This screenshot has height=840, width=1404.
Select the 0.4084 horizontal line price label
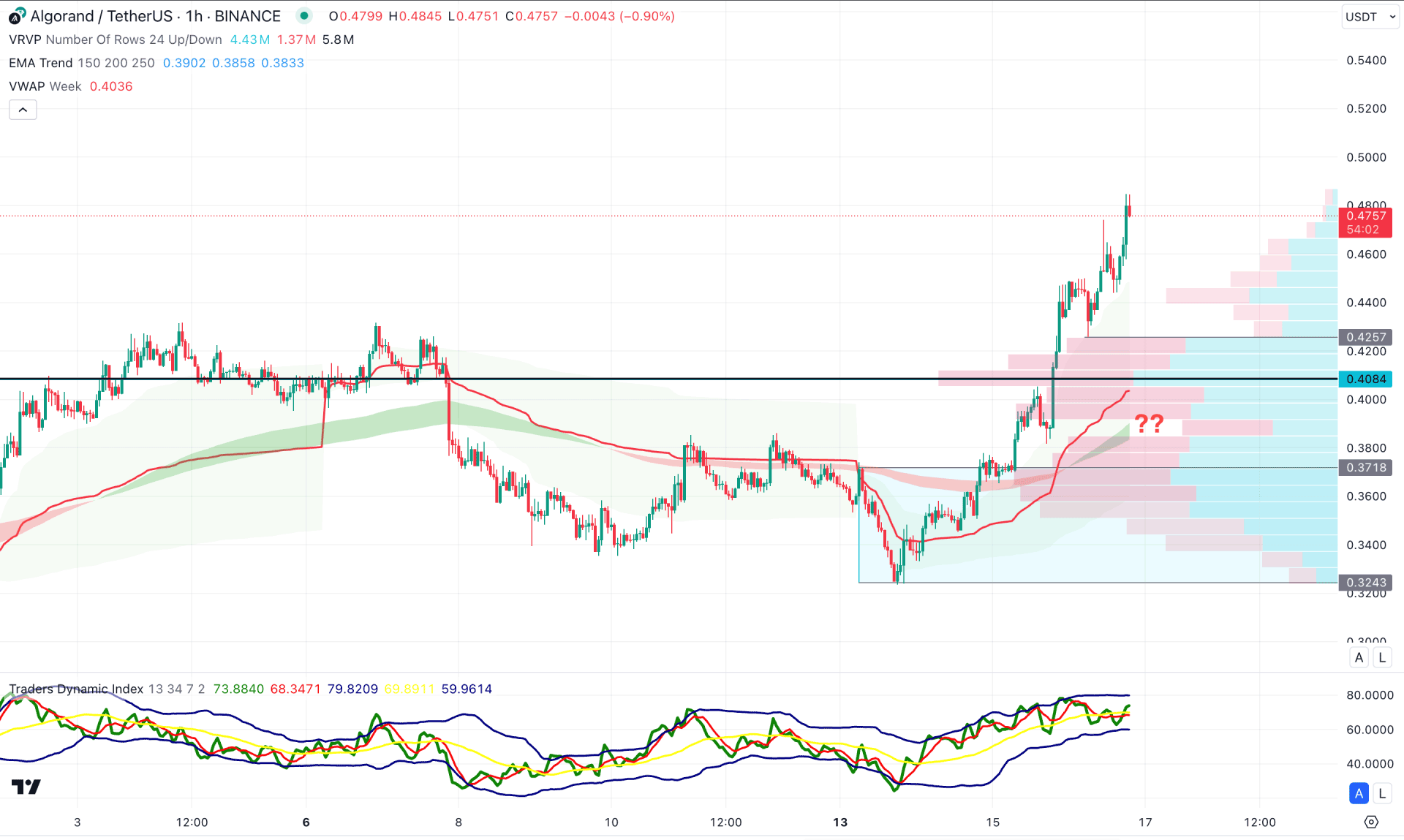1365,379
